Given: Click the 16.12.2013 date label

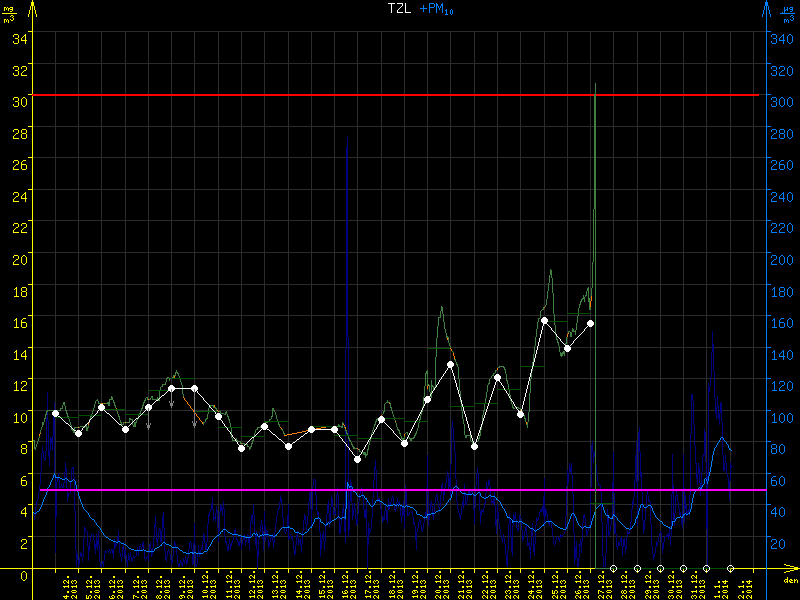Looking at the screenshot, I should coord(346,586).
